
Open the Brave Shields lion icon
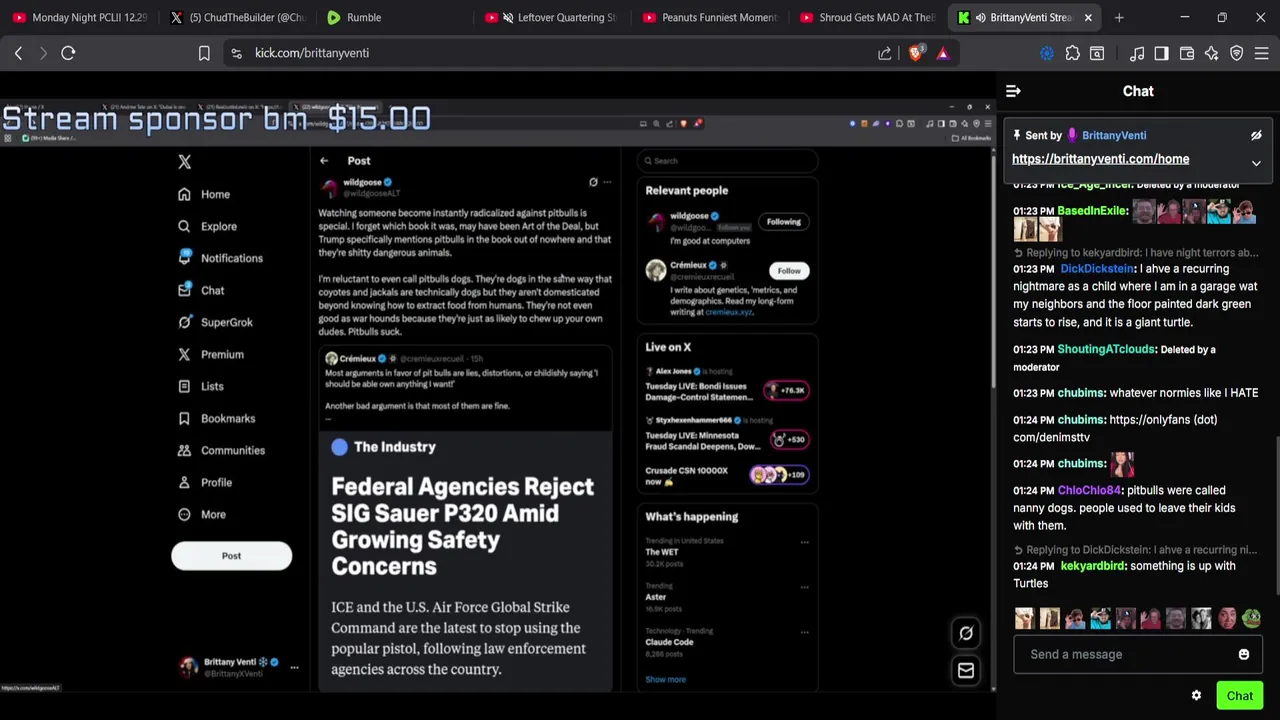915,53
